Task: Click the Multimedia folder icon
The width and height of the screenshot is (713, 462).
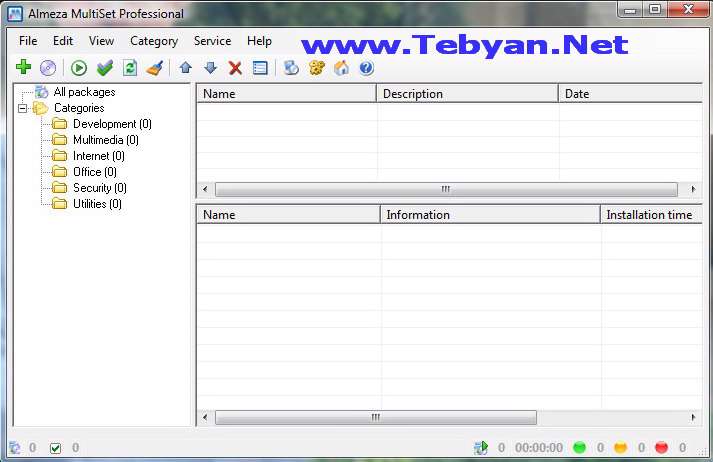Action: click(59, 140)
